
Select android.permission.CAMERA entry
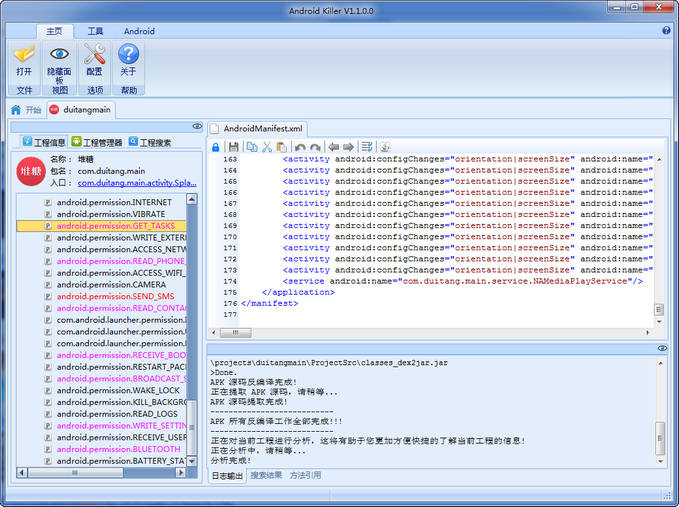click(x=111, y=284)
